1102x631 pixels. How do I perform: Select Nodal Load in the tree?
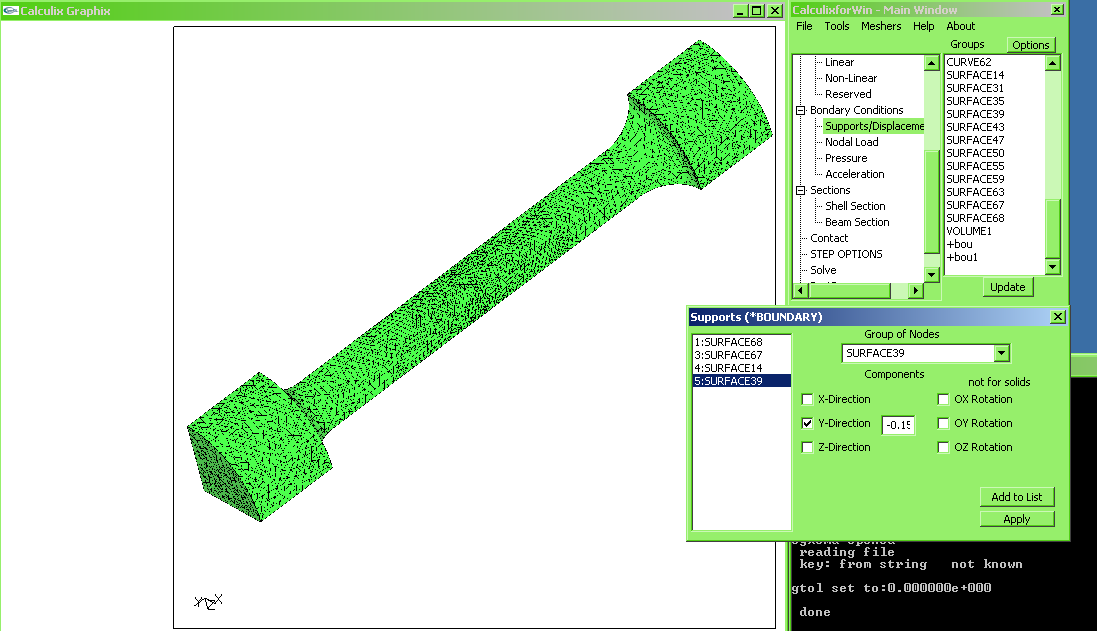point(851,142)
